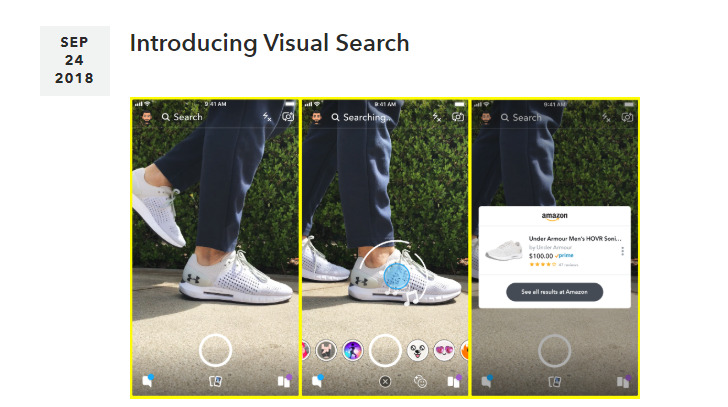
Task: Click the Searching field in middle phone
Action: pos(362,117)
